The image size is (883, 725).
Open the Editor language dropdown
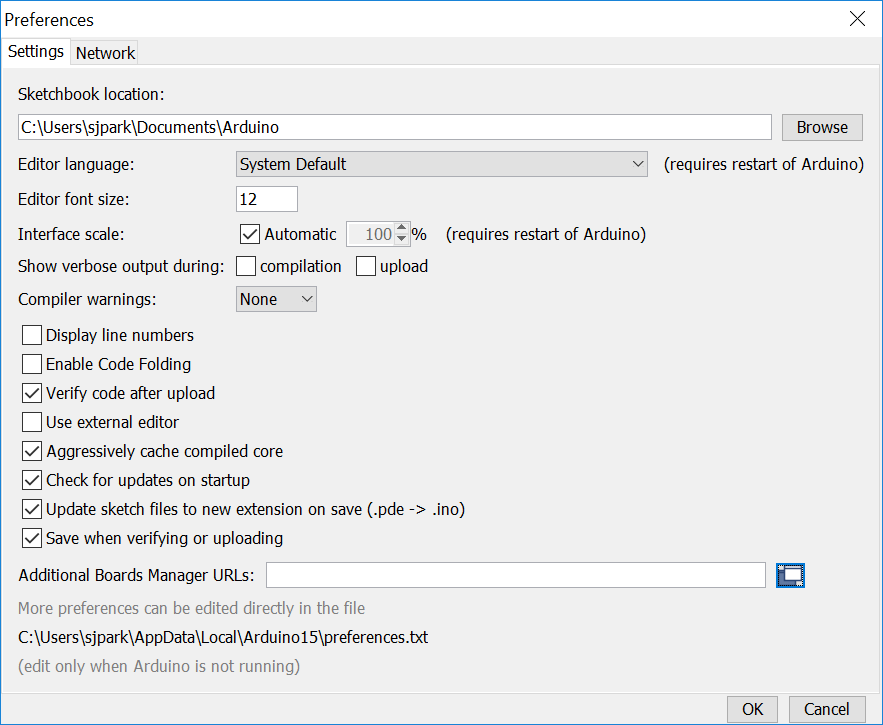[x=442, y=164]
